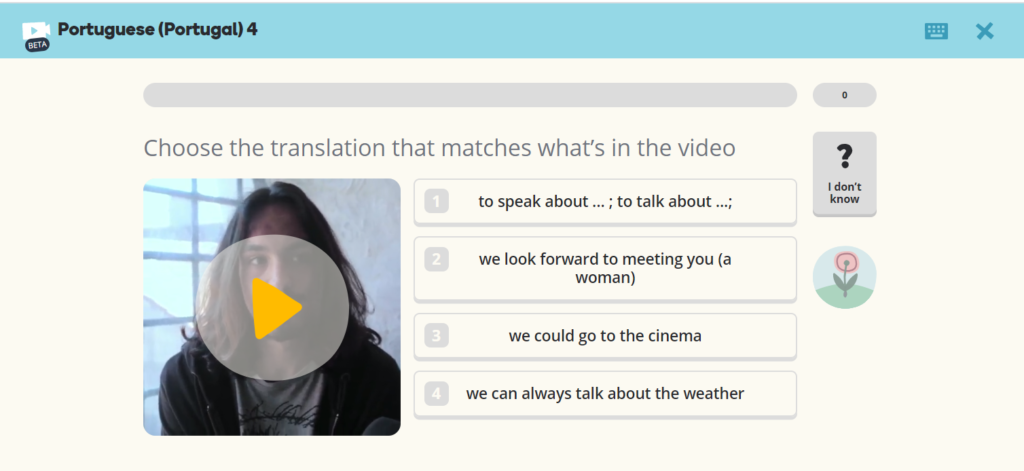
Task: Select "we can always talk about the weather"
Action: pyautogui.click(x=605, y=394)
